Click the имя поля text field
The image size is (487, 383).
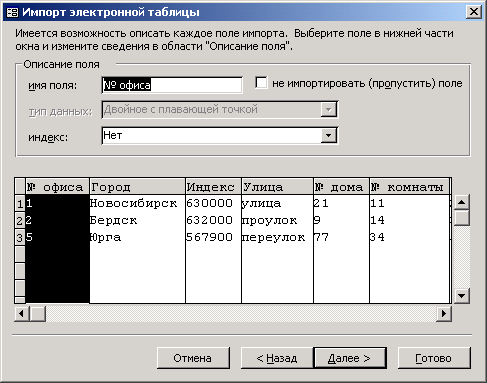pyautogui.click(x=172, y=85)
